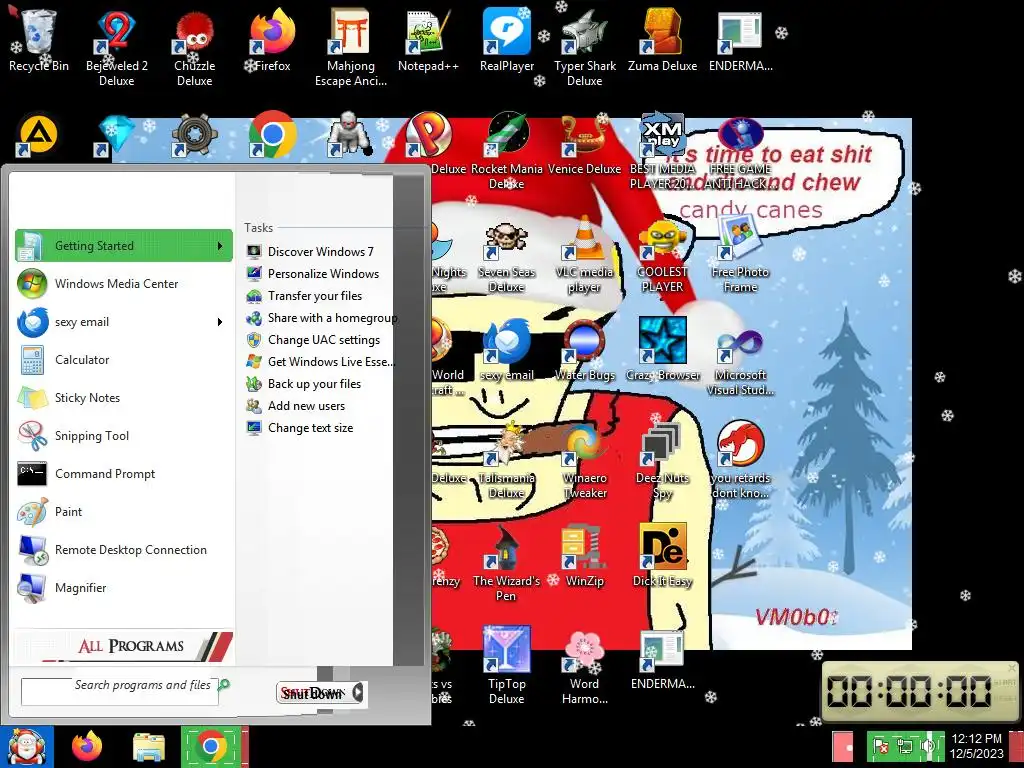Click the Santa Start button
The width and height of the screenshot is (1024, 768).
coord(26,746)
